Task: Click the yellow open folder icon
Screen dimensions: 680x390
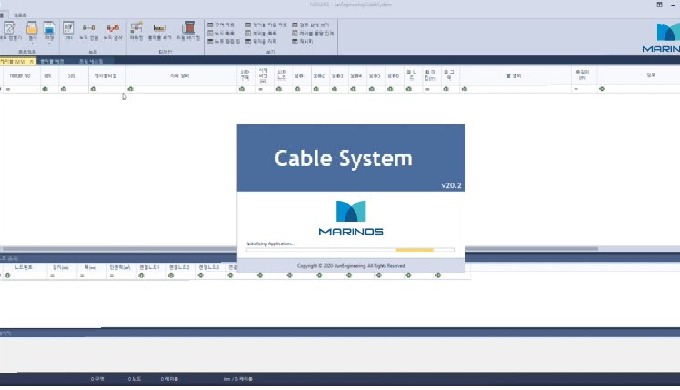Action: pos(32,29)
